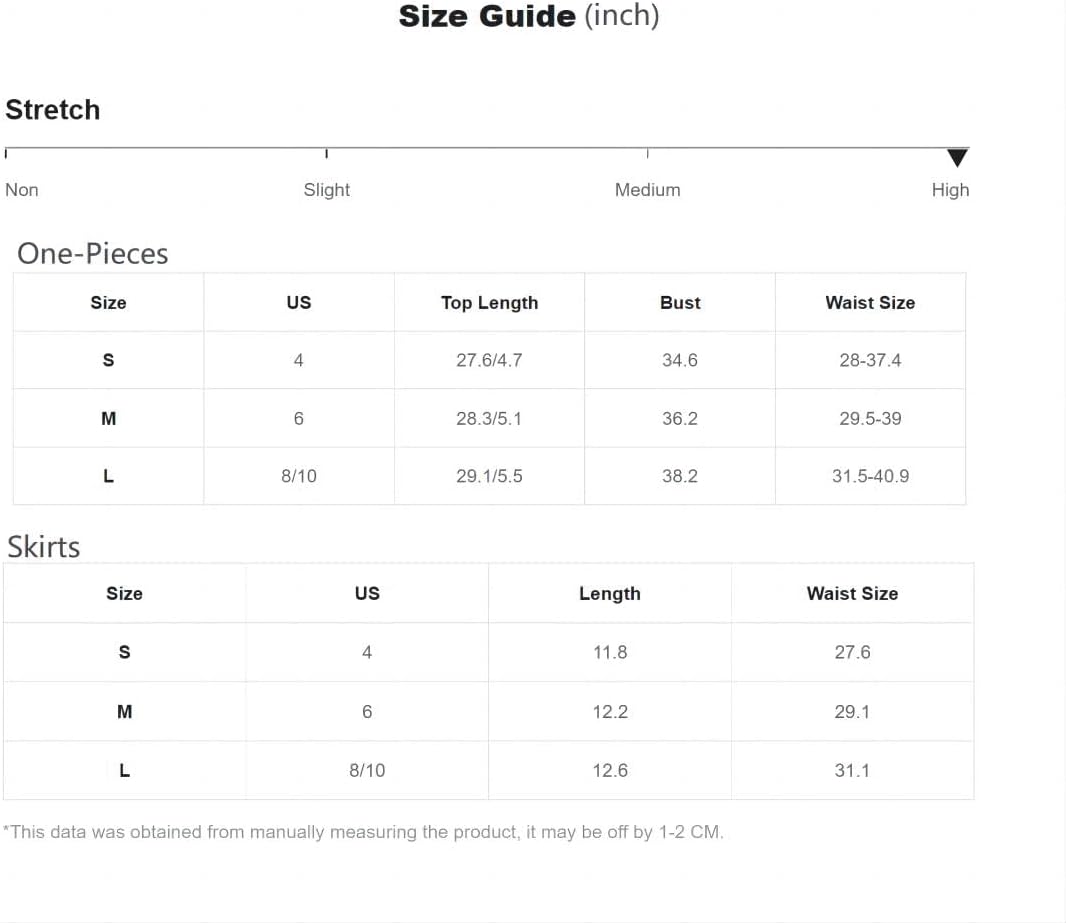Click the Size Guide title
This screenshot has height=923, width=1066.
pyautogui.click(x=529, y=16)
